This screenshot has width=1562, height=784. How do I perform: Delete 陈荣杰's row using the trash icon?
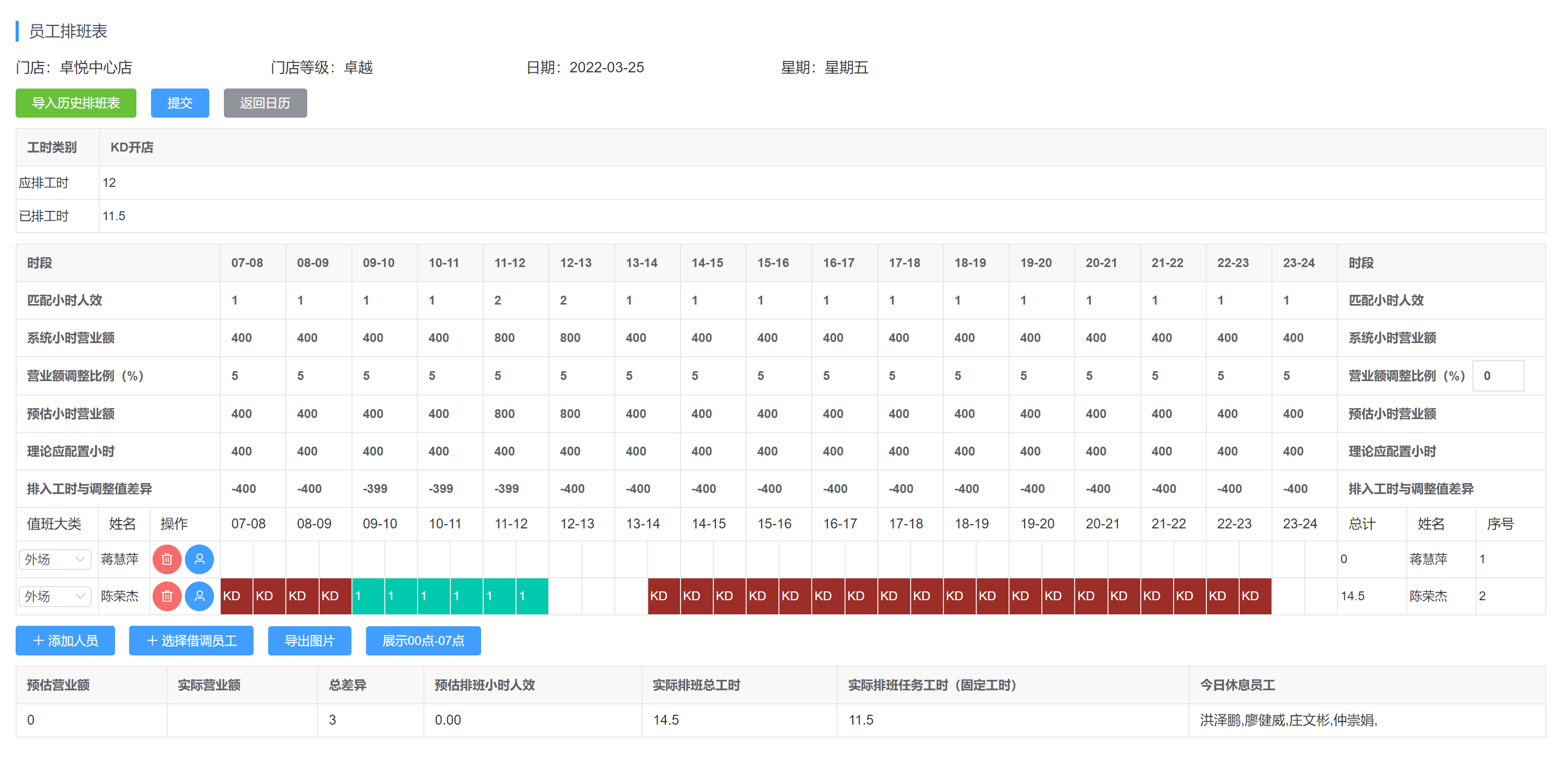coord(167,596)
